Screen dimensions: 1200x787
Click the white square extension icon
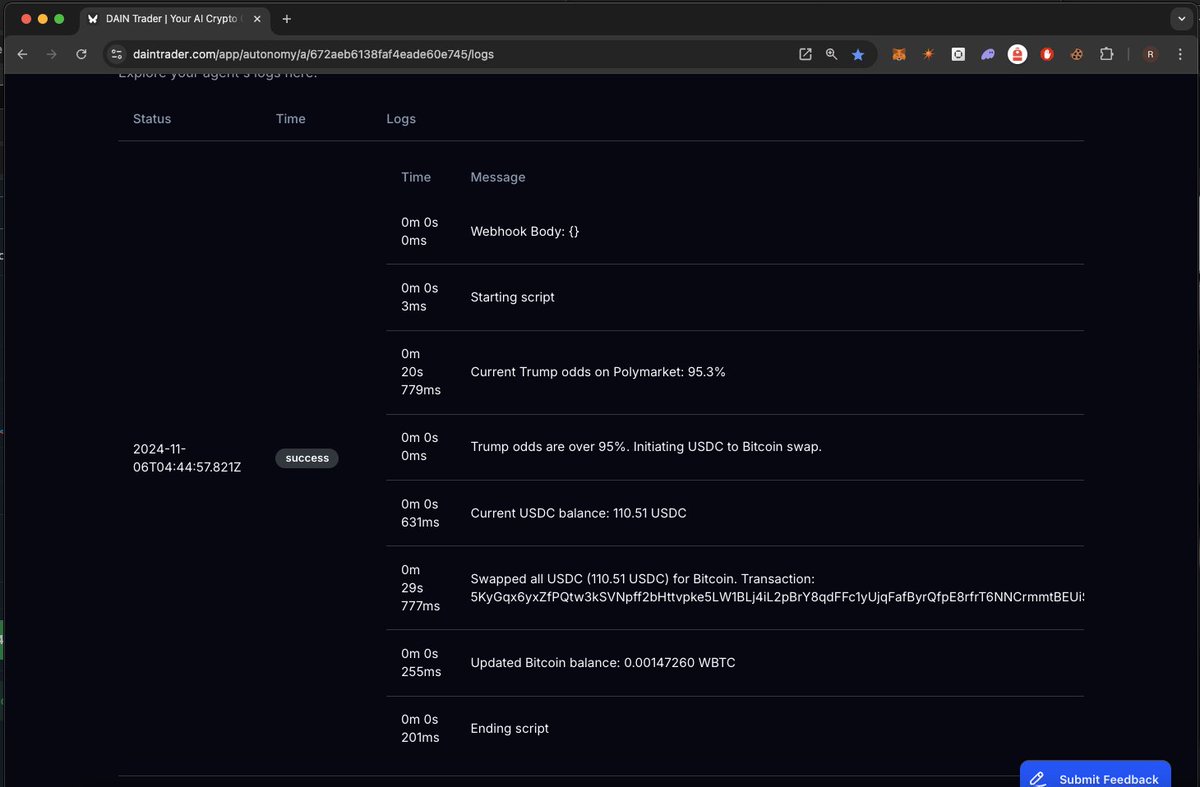pos(958,54)
